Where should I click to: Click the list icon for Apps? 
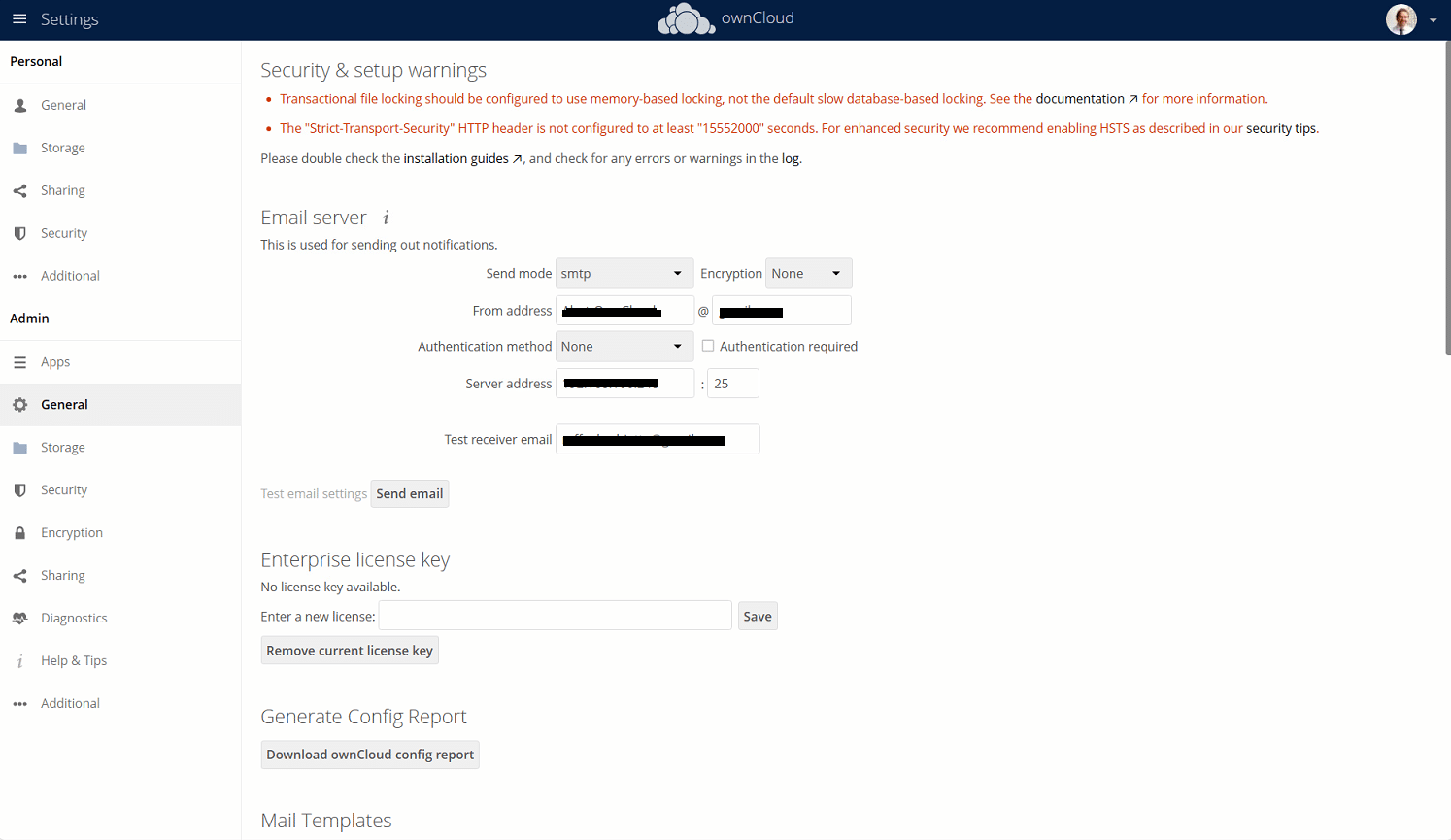tap(20, 362)
